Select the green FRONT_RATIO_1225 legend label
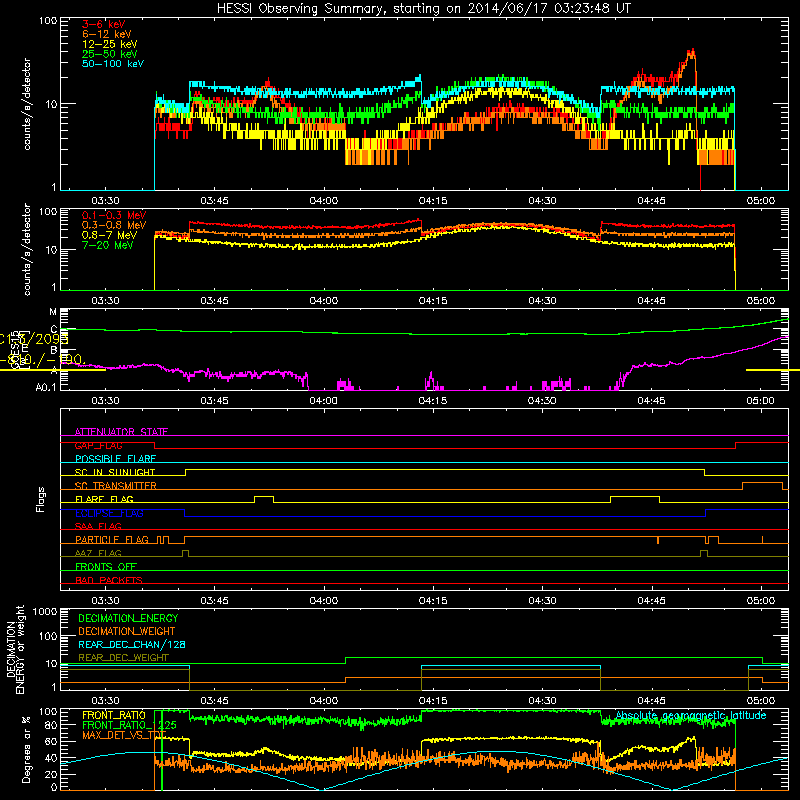This screenshot has width=800, height=800. 129,725
